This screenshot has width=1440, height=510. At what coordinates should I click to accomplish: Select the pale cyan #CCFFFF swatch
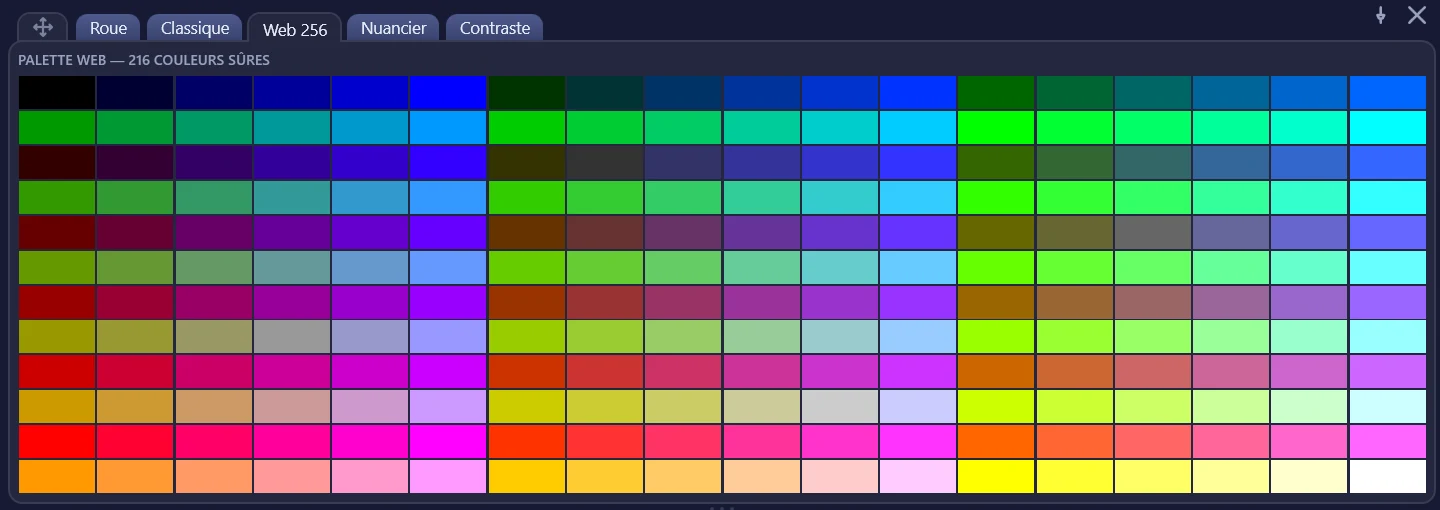pos(1388,407)
